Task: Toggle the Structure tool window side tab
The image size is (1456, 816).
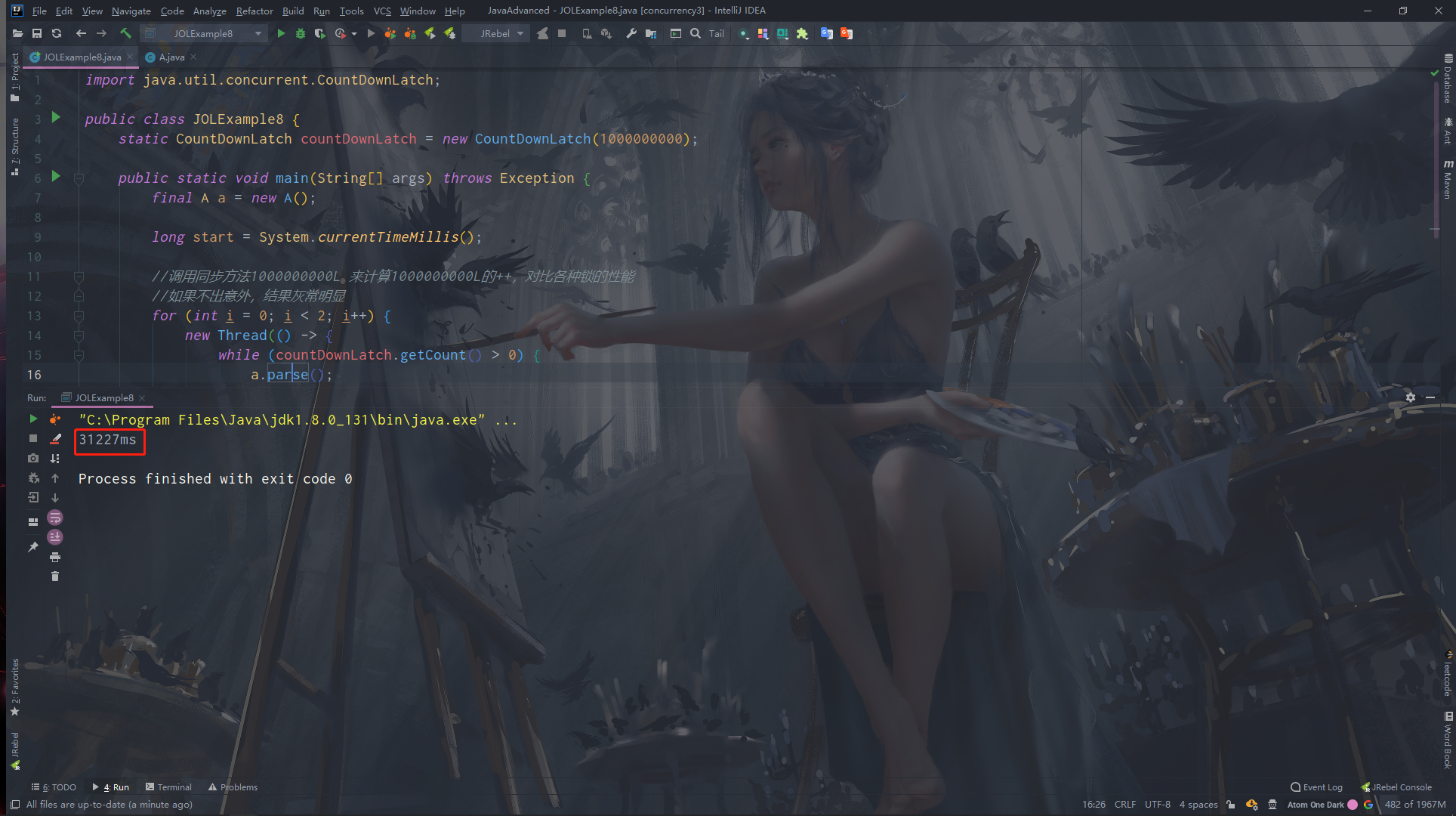Action: [x=14, y=146]
